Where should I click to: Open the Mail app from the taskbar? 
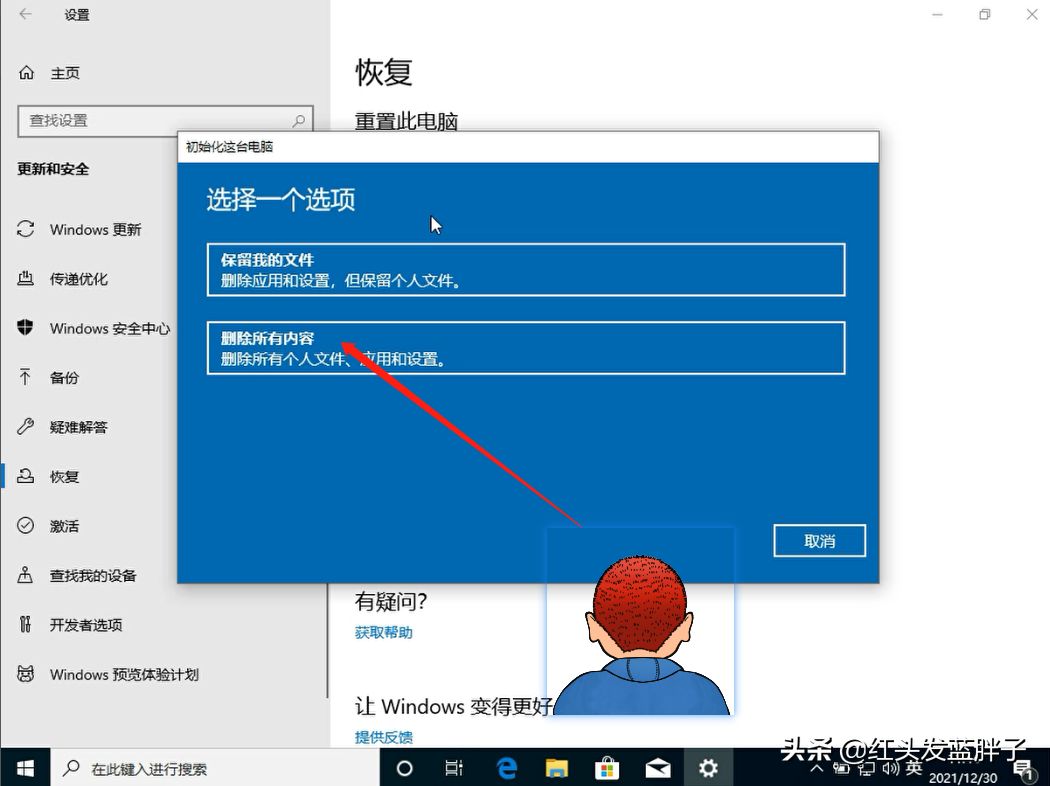[x=658, y=768]
